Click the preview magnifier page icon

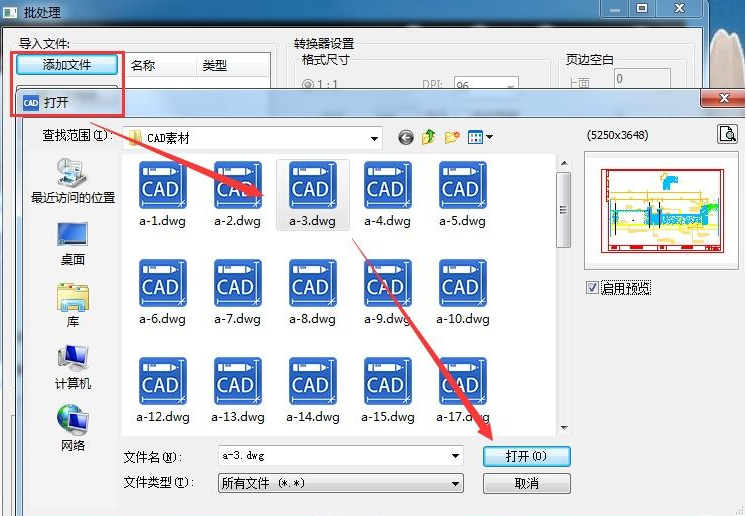point(727,134)
